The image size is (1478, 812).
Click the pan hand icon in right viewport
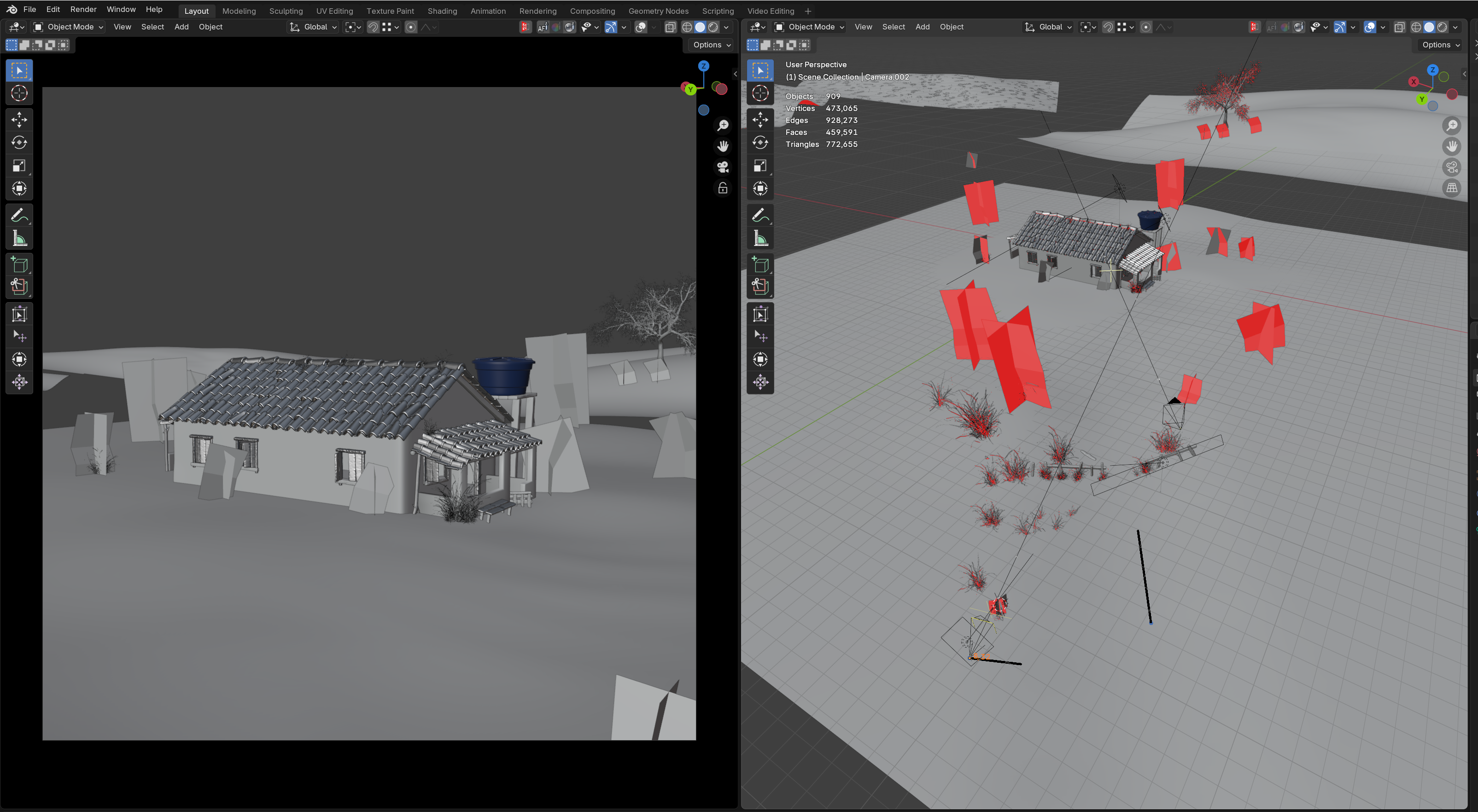tap(1452, 146)
